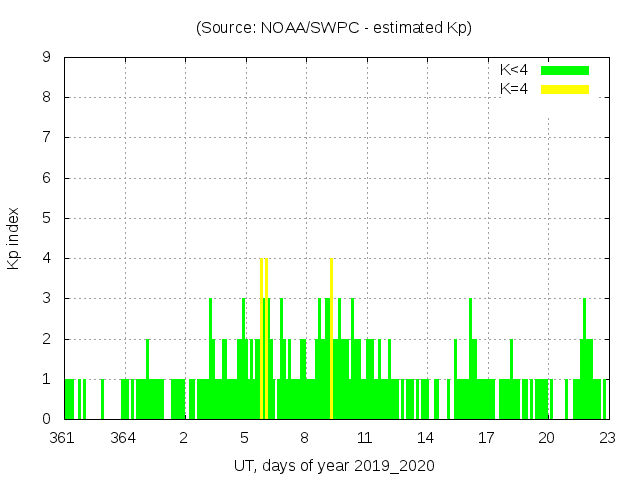The image size is (640, 480).
Task: Click the 361 tick label on x-axis
Action: (64, 438)
